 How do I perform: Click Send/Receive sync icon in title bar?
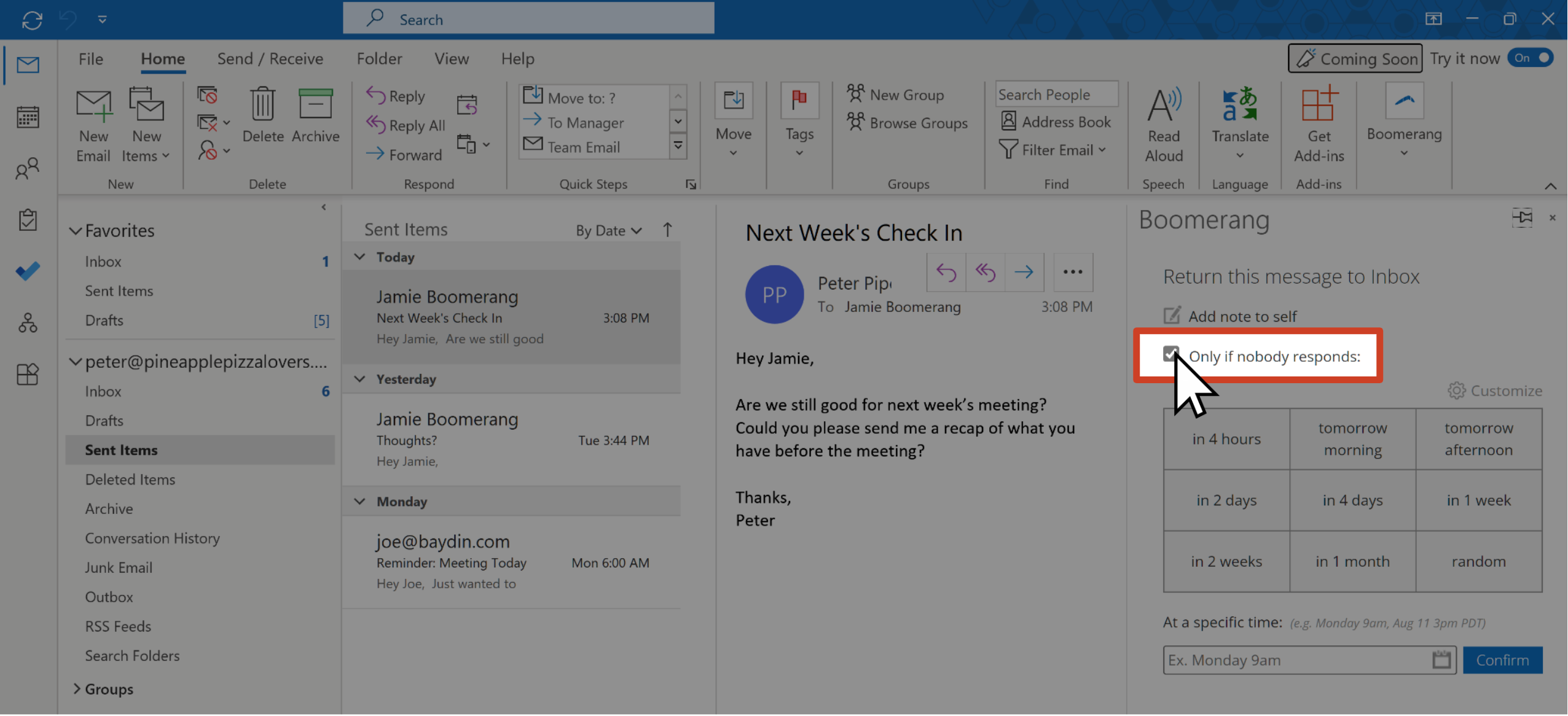[x=32, y=20]
